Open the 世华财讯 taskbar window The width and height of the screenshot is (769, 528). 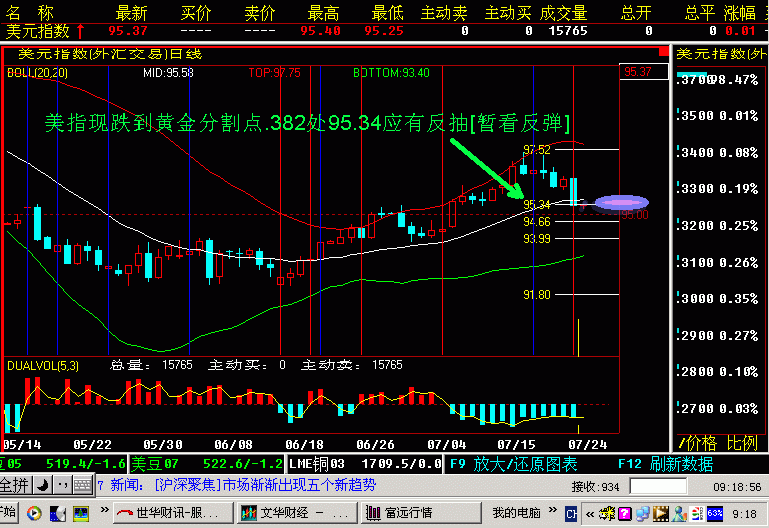click(173, 513)
